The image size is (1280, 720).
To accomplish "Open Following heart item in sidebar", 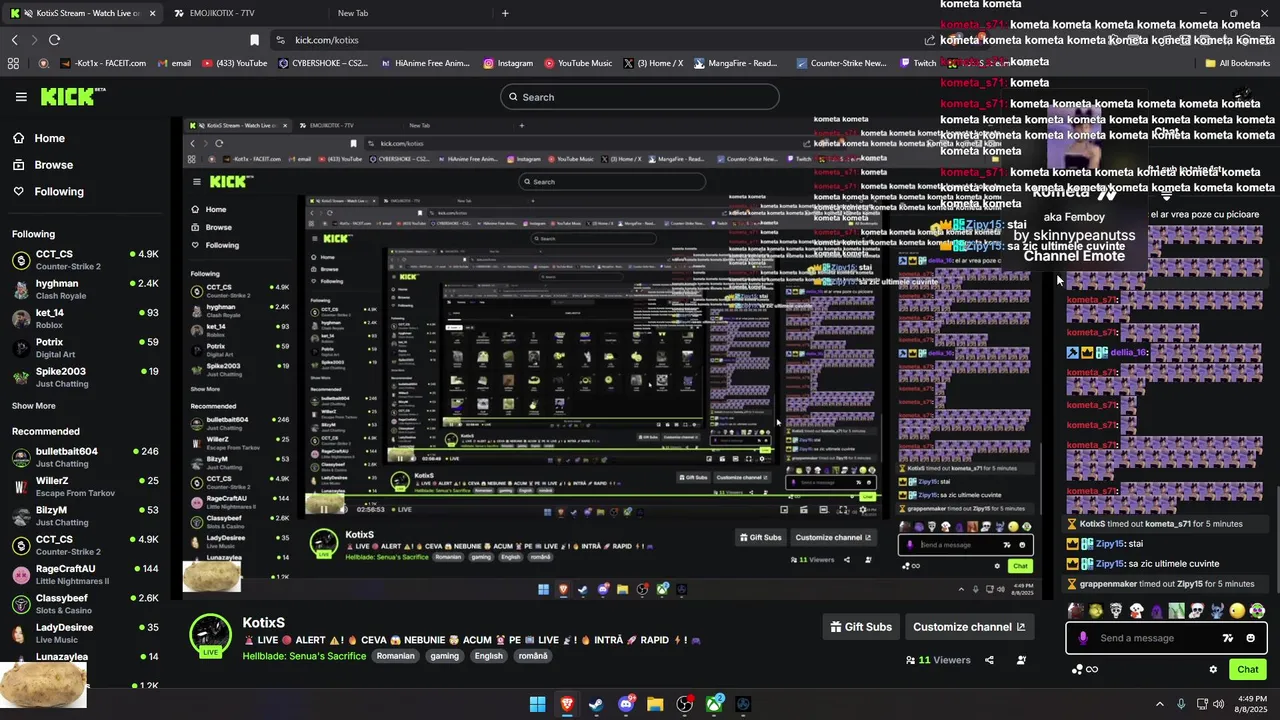I will click(x=49, y=192).
